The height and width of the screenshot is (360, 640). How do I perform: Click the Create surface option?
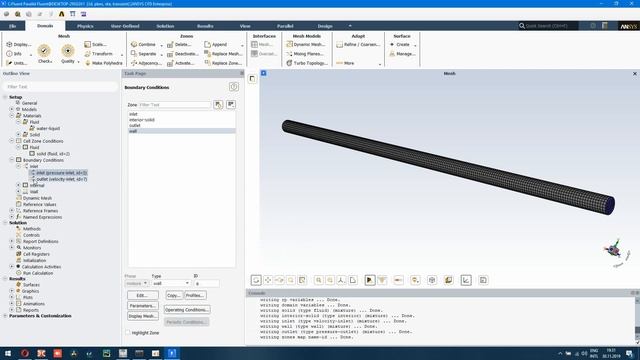(400, 44)
